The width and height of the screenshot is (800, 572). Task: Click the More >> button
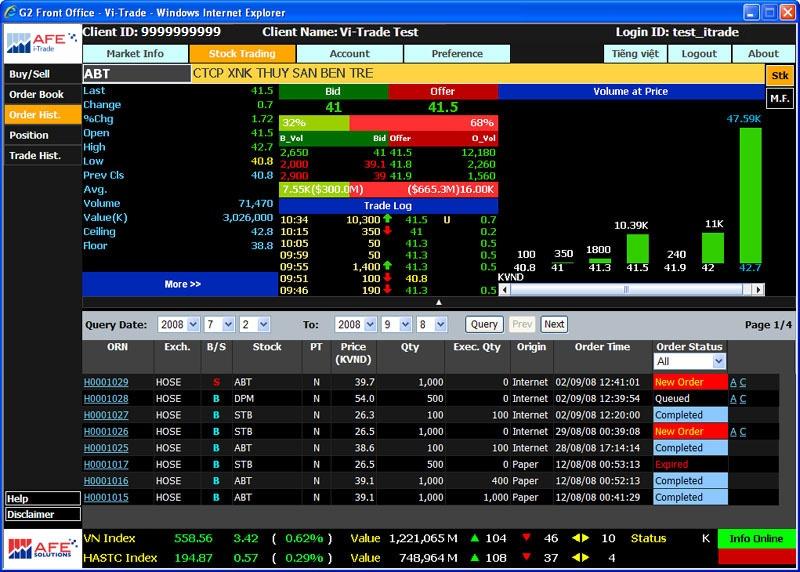coord(181,284)
